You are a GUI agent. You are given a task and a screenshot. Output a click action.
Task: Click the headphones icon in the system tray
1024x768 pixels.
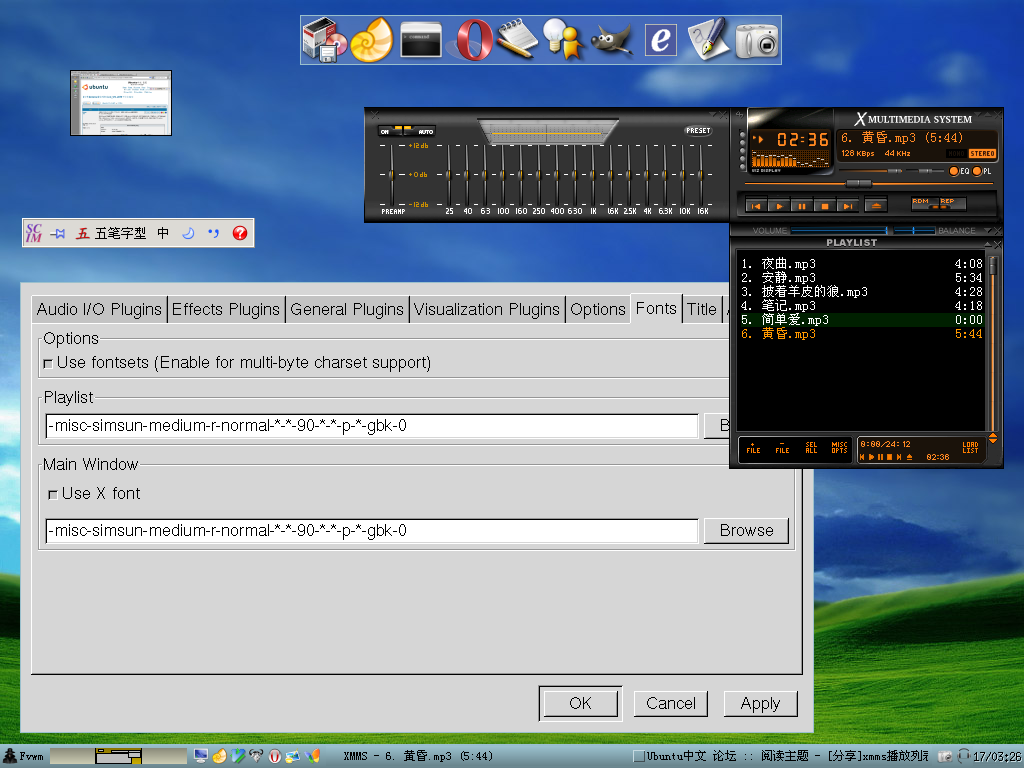click(x=963, y=756)
